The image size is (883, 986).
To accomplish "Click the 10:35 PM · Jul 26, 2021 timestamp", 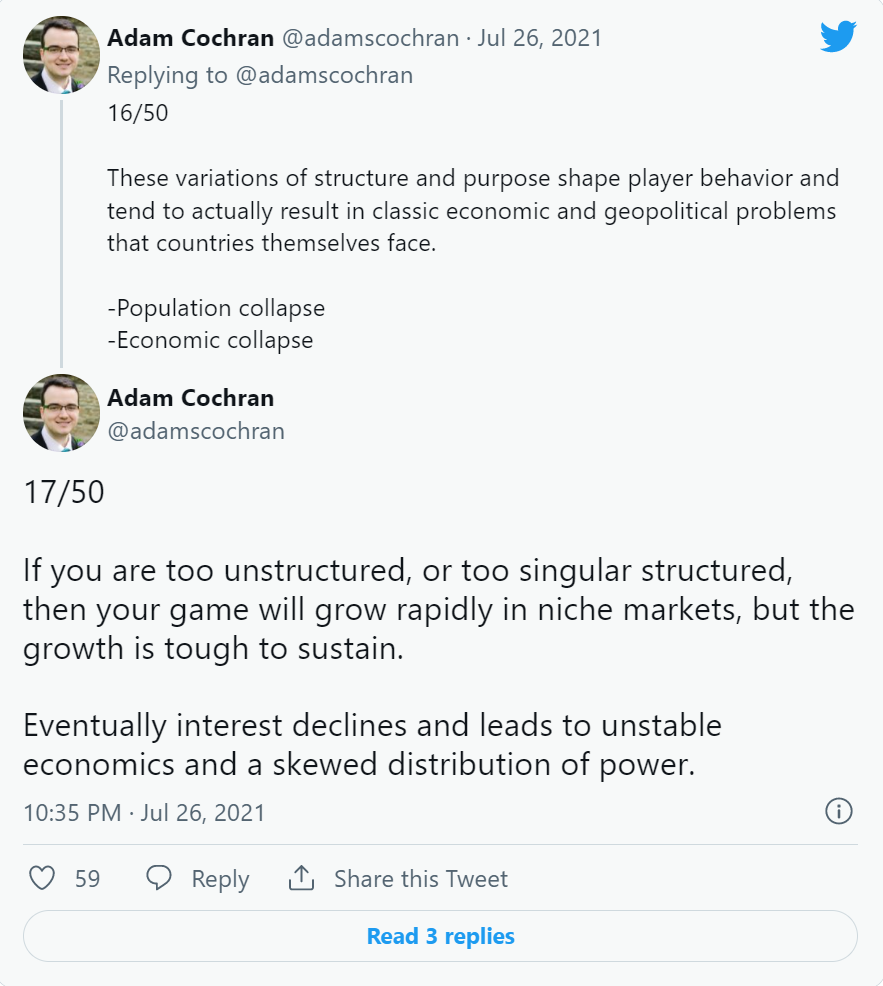I will pos(144,812).
